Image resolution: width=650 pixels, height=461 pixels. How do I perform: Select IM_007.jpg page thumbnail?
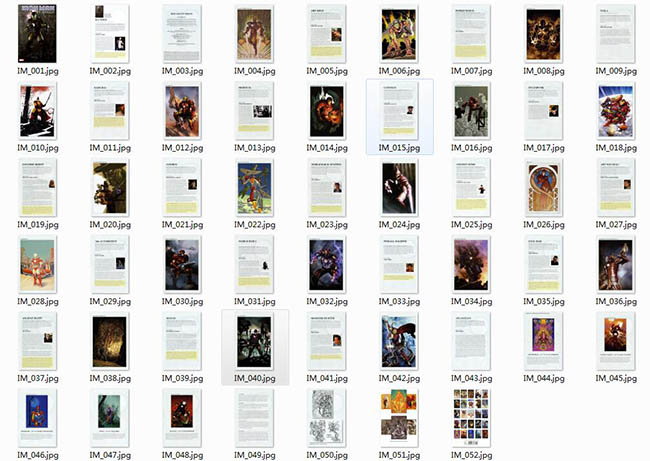(x=471, y=34)
